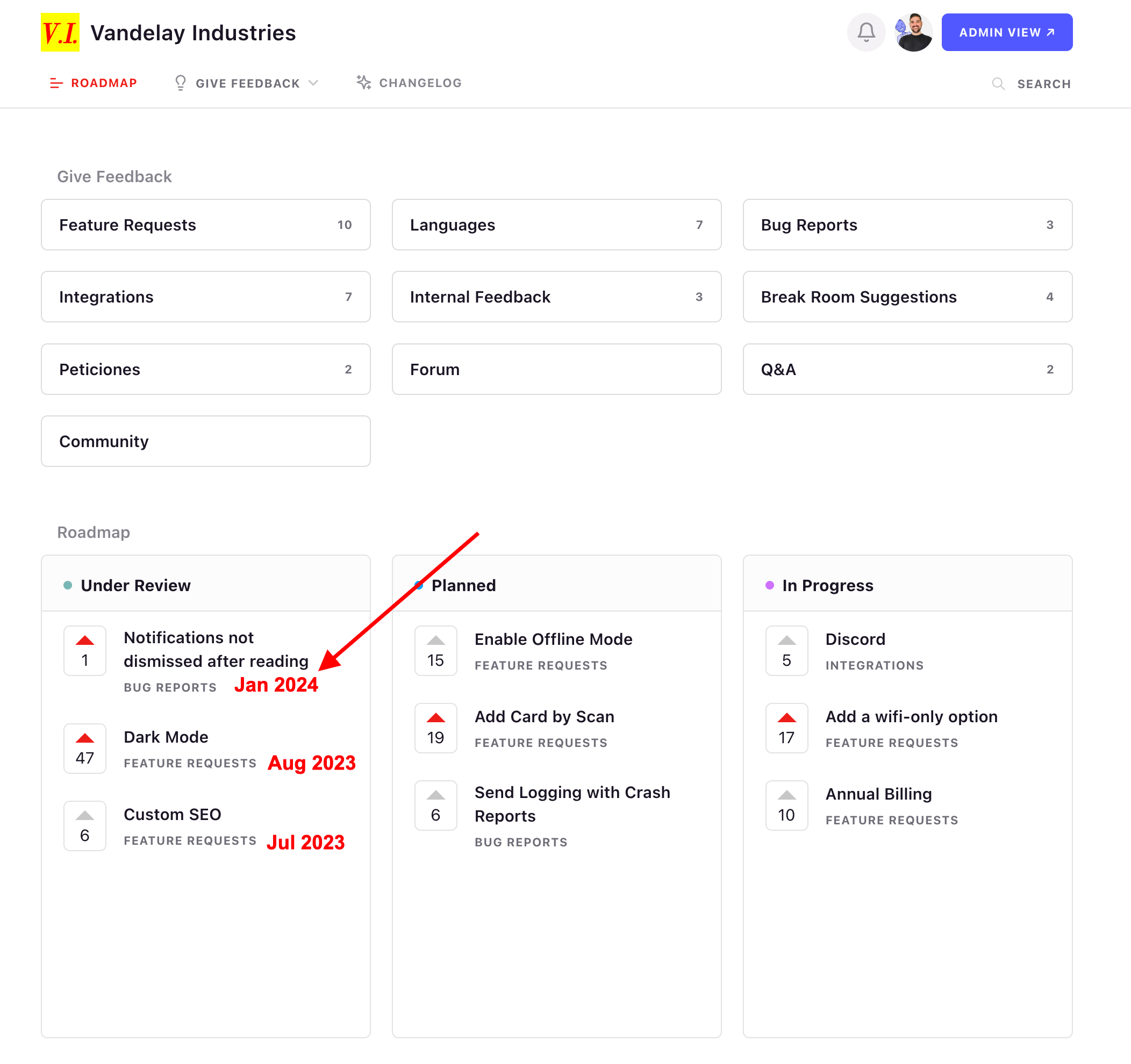Click the Search field
Screen dimensions: 1131x1064
(1032, 84)
